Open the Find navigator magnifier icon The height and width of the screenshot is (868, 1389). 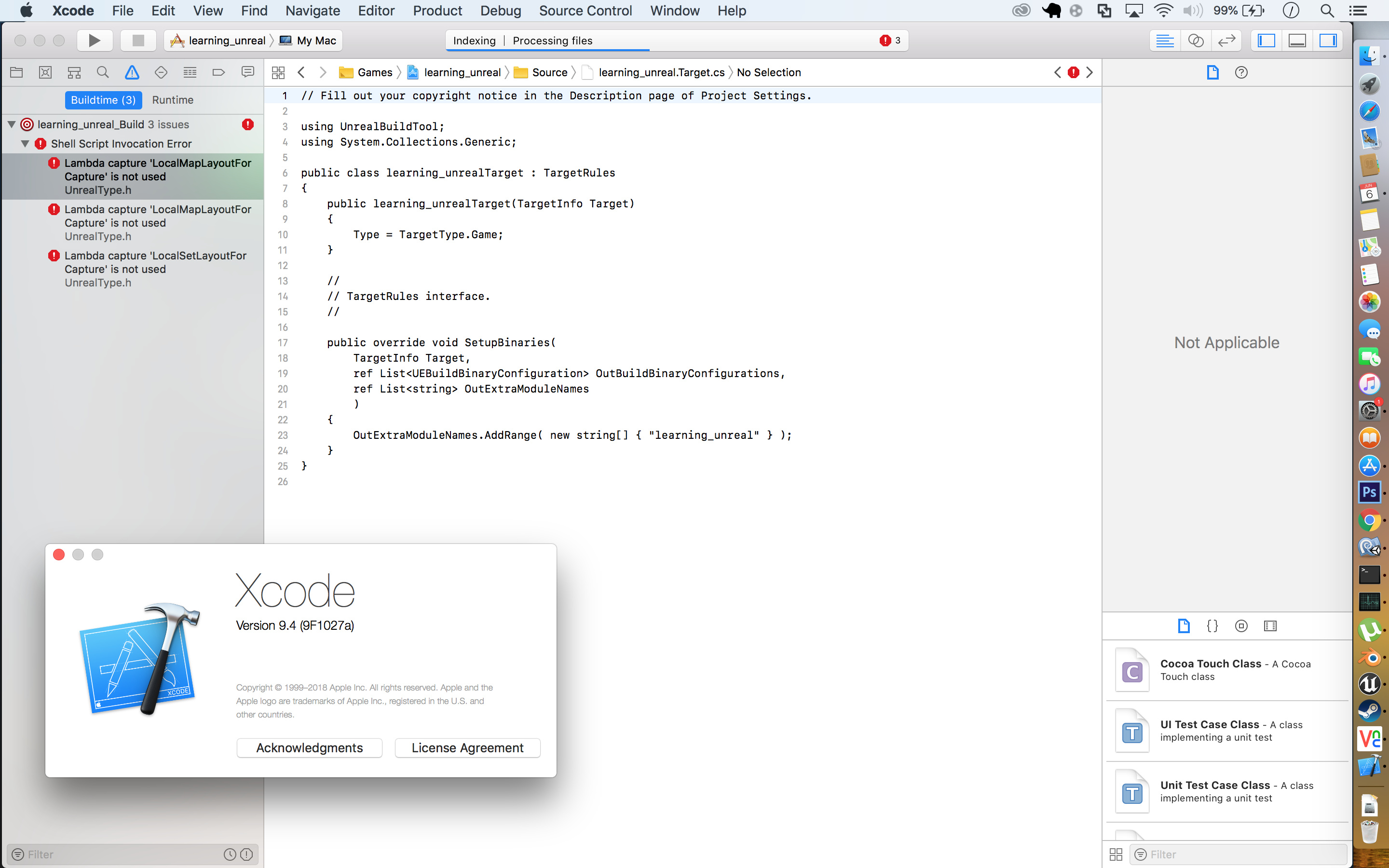[103, 72]
